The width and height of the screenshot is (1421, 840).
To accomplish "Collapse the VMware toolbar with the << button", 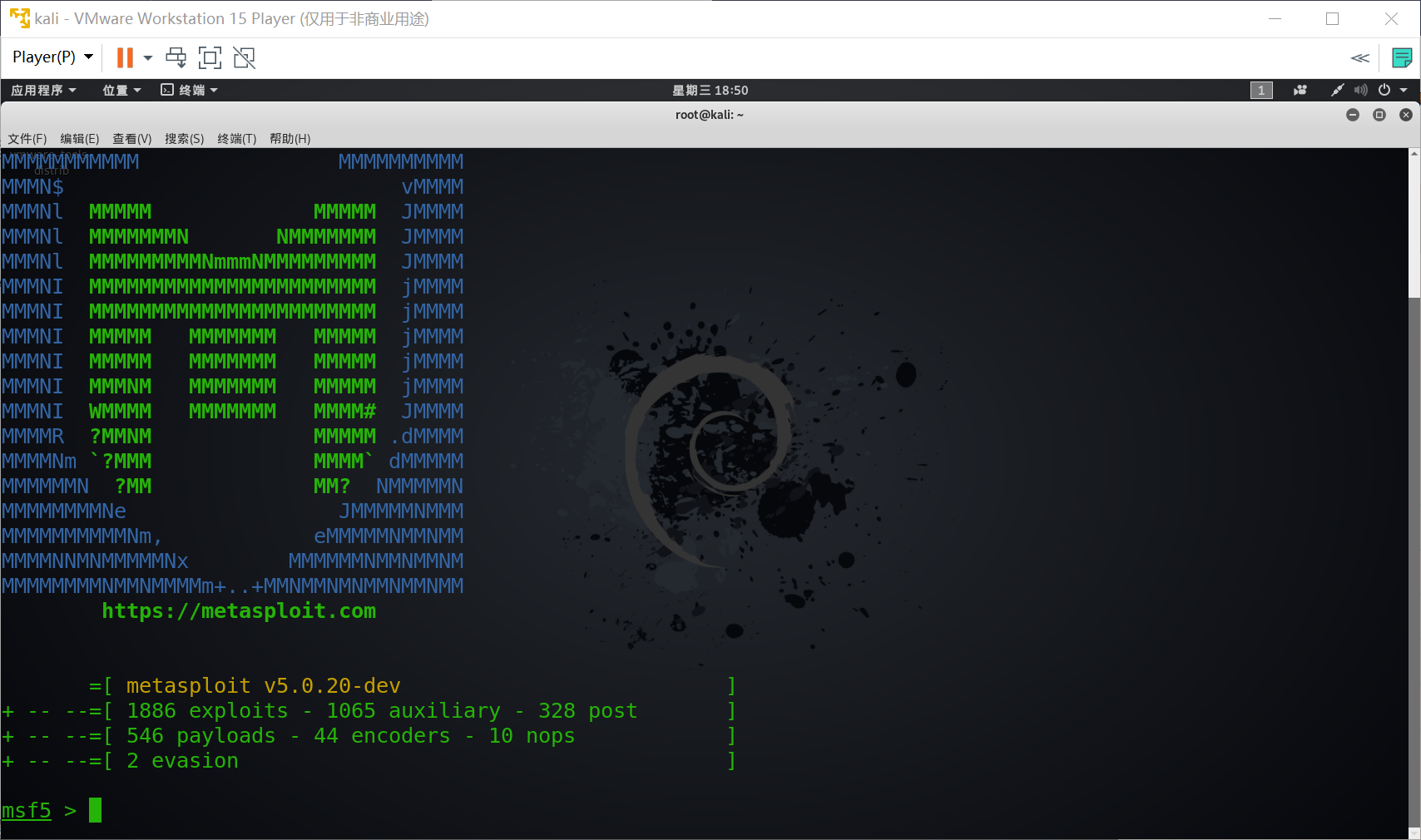I will (1360, 57).
